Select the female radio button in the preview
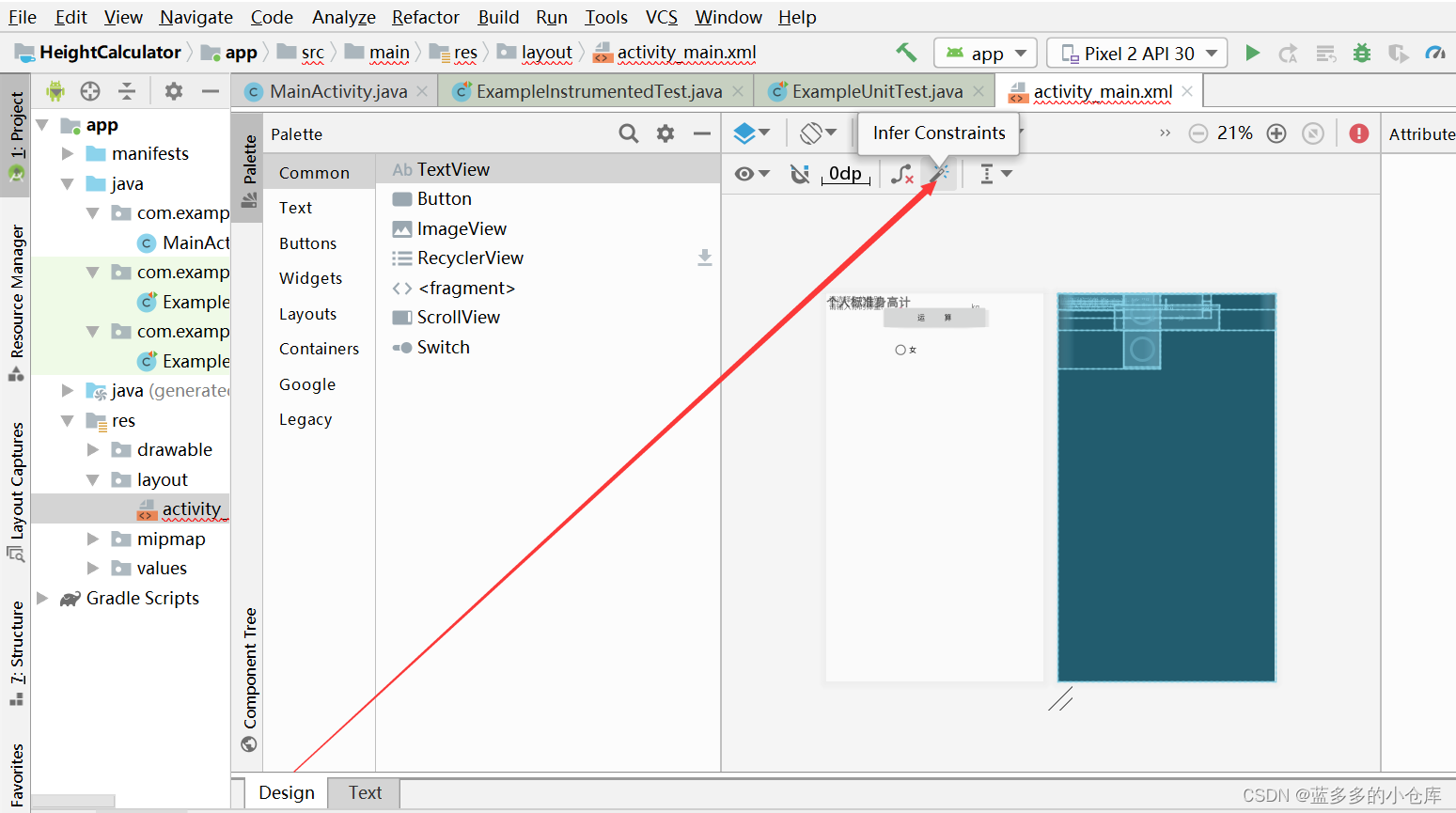 tap(903, 349)
